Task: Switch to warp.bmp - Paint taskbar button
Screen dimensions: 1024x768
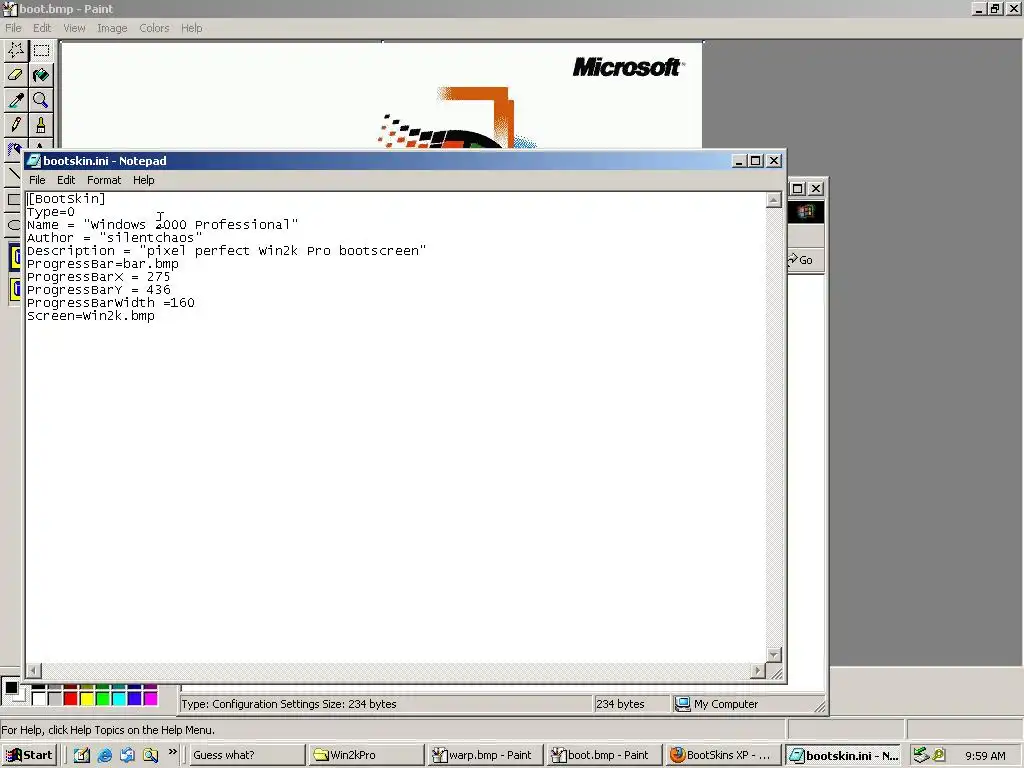Action: pos(485,755)
